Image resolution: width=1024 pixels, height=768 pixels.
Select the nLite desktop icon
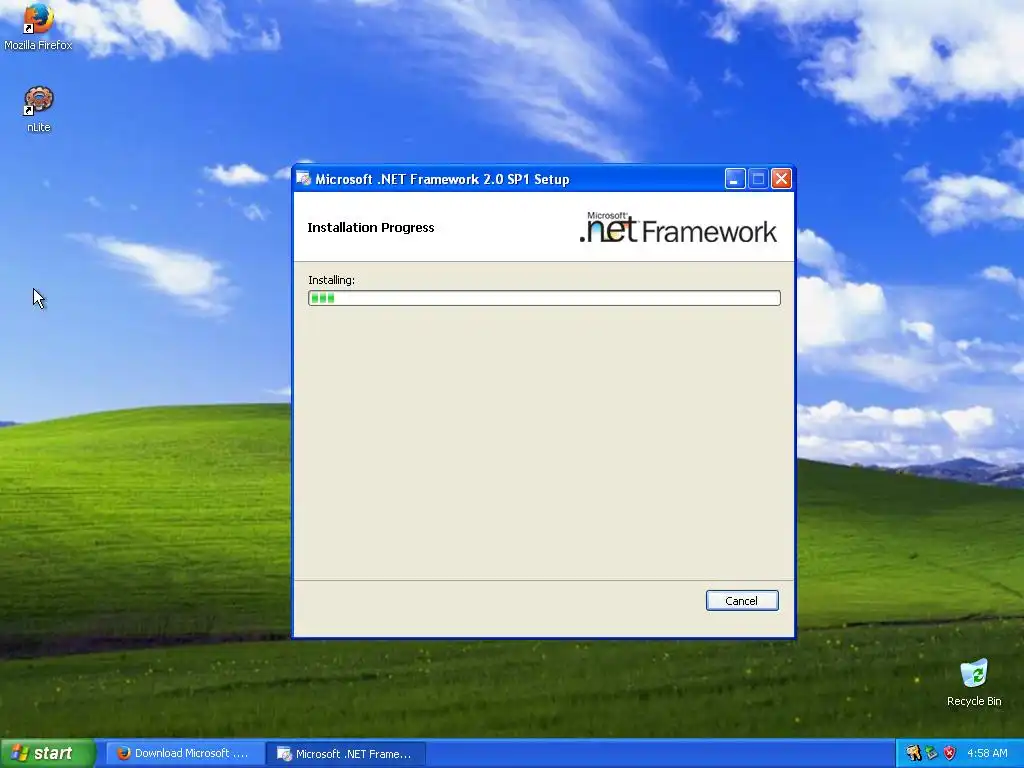pos(39,110)
